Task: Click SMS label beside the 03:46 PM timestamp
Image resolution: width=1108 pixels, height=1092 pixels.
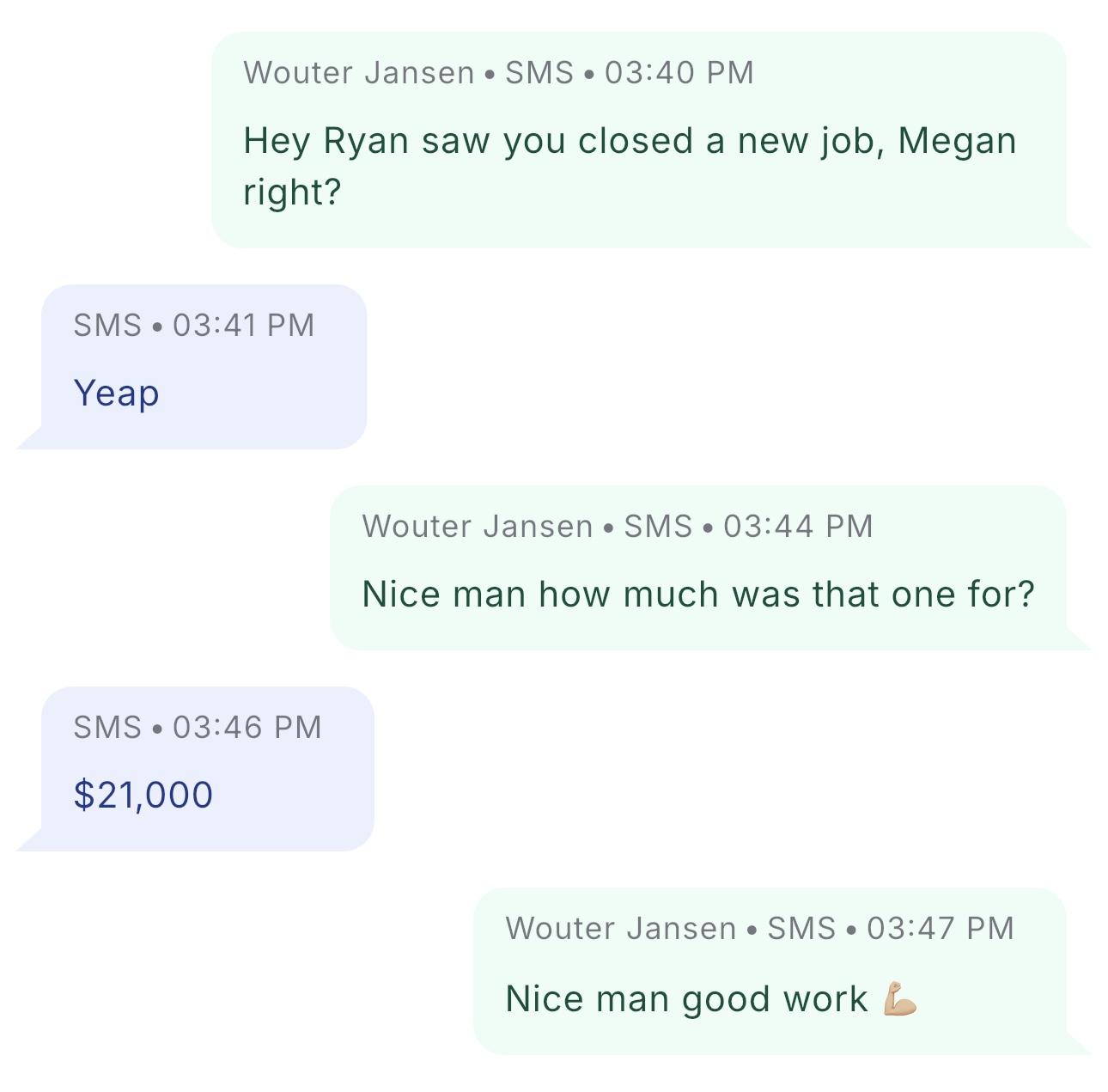Action: (107, 728)
